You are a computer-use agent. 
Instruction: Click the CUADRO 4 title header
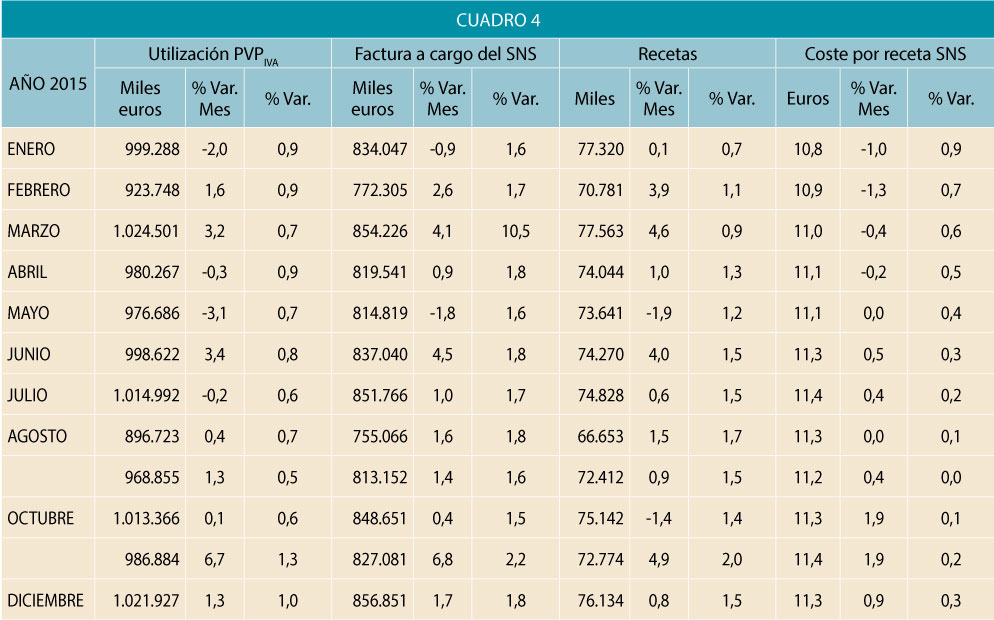[x=497, y=20]
